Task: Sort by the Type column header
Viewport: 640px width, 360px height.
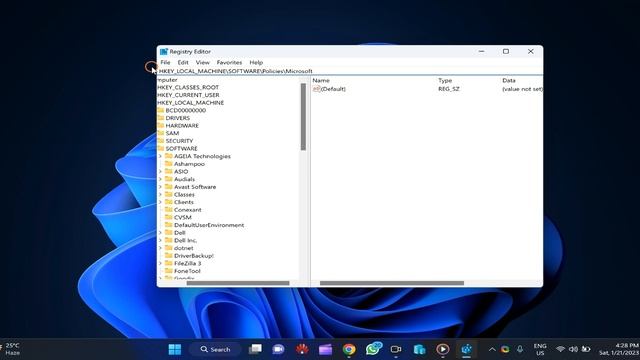Action: point(445,80)
